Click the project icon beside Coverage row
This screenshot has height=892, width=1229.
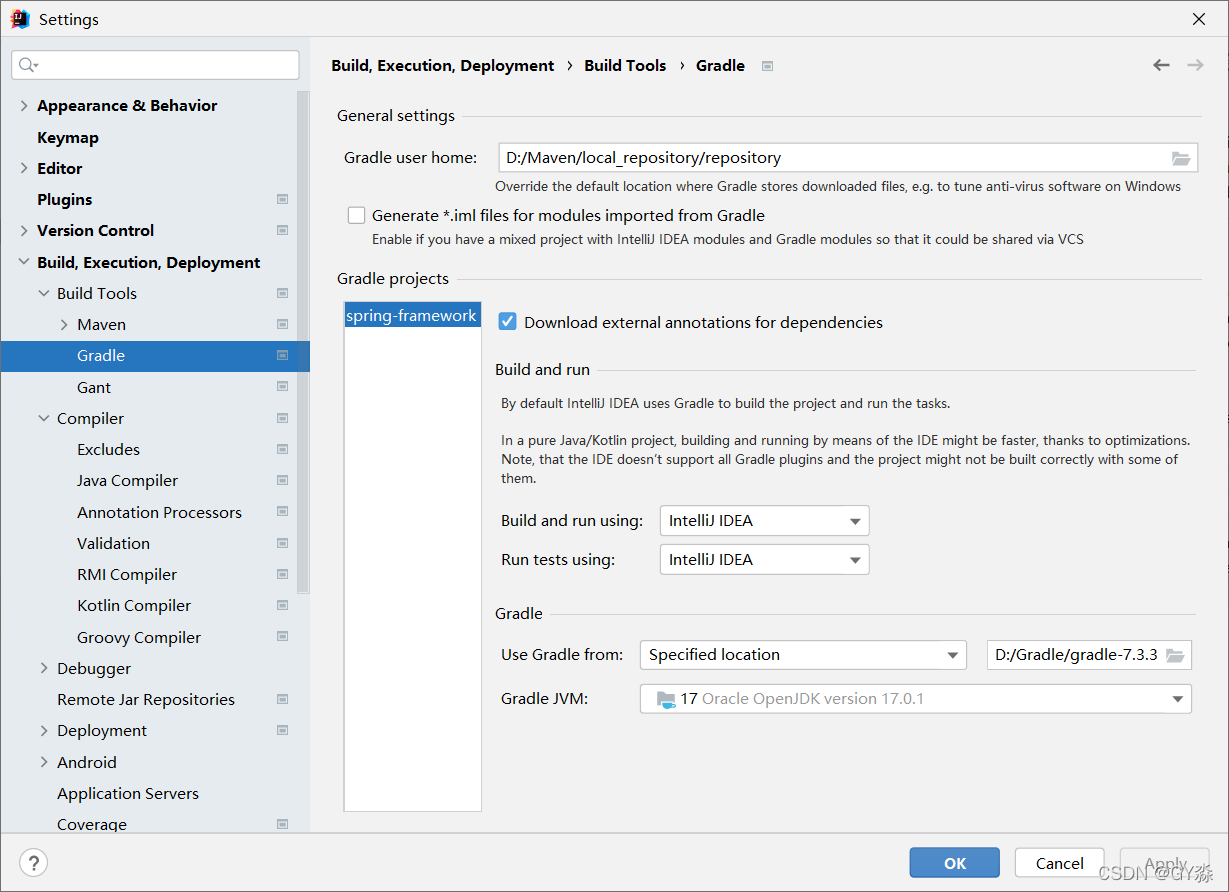tap(282, 825)
